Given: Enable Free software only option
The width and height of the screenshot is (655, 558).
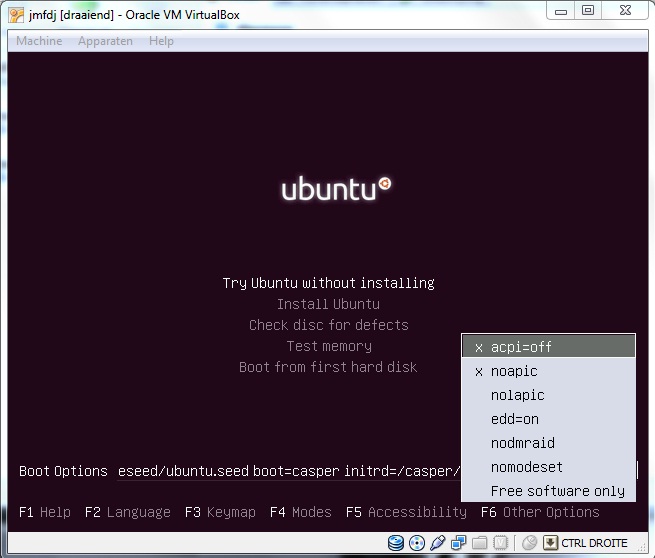Looking at the screenshot, I should (x=548, y=491).
